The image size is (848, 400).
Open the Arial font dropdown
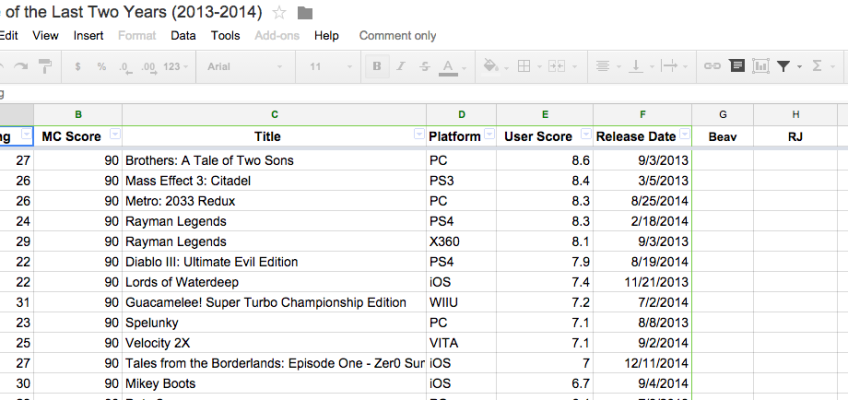tap(245, 66)
